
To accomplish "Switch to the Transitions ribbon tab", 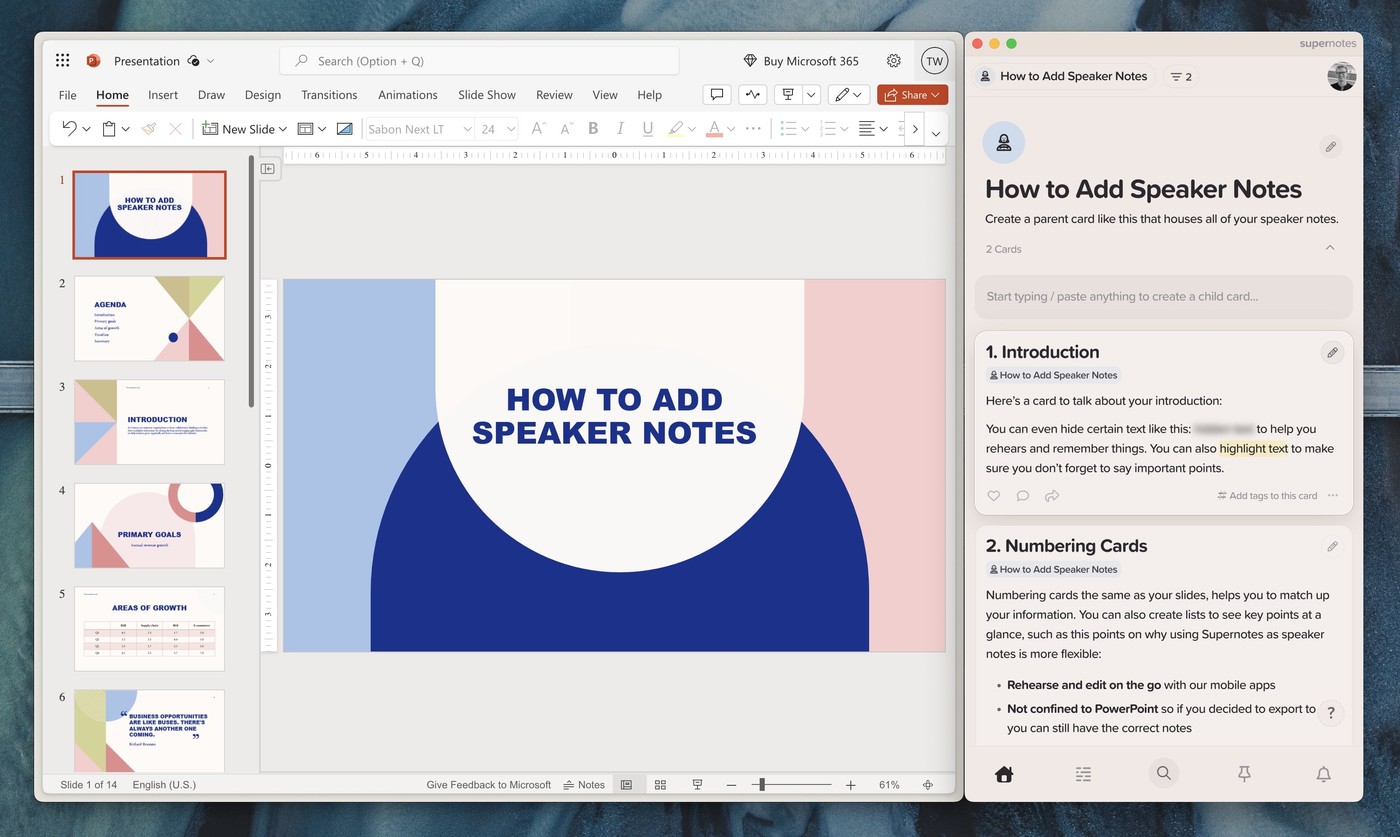I will [329, 94].
